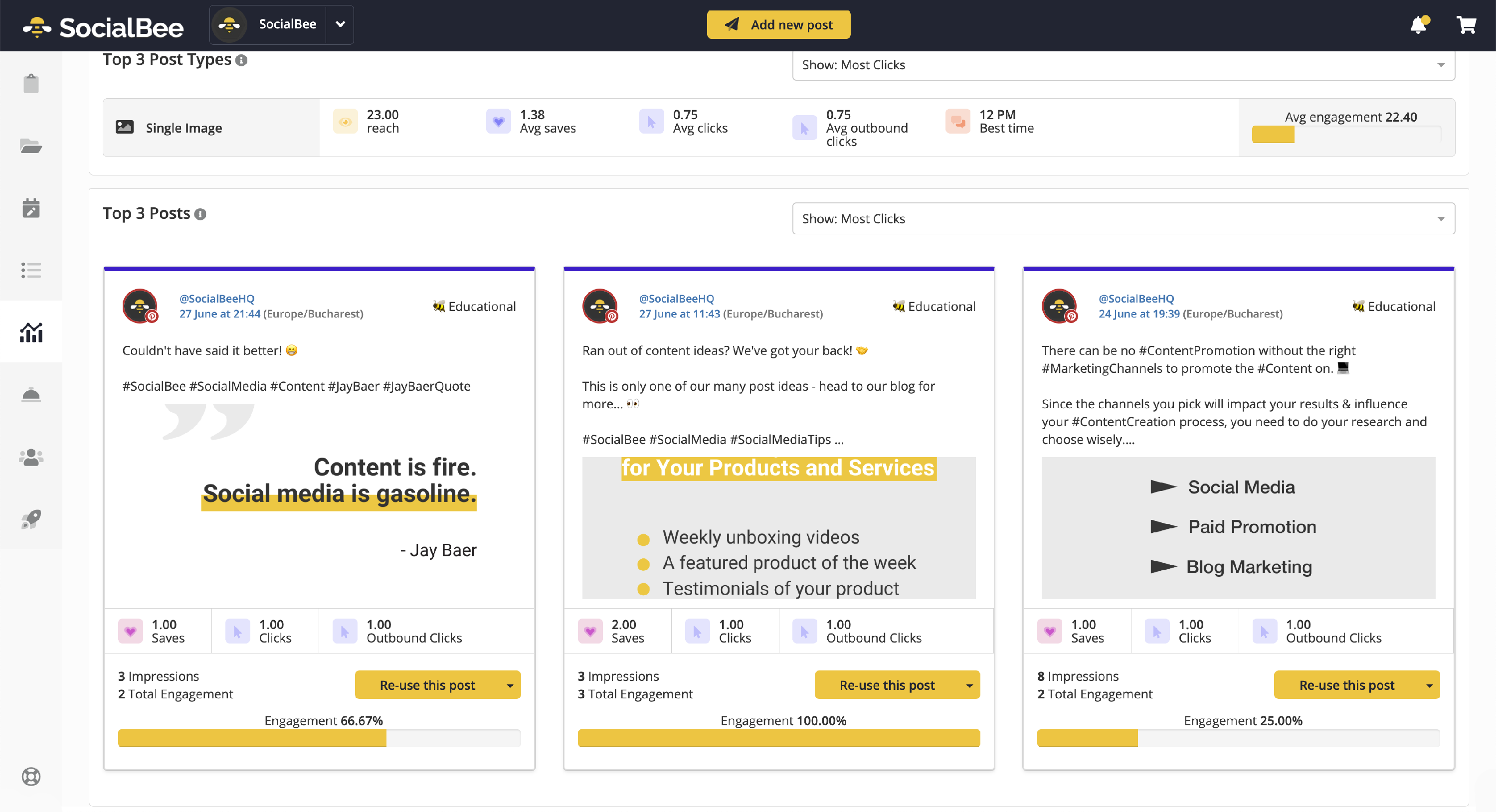The image size is (1496, 812).
Task: Open the concierge bell sidebar icon
Action: pyautogui.click(x=31, y=395)
